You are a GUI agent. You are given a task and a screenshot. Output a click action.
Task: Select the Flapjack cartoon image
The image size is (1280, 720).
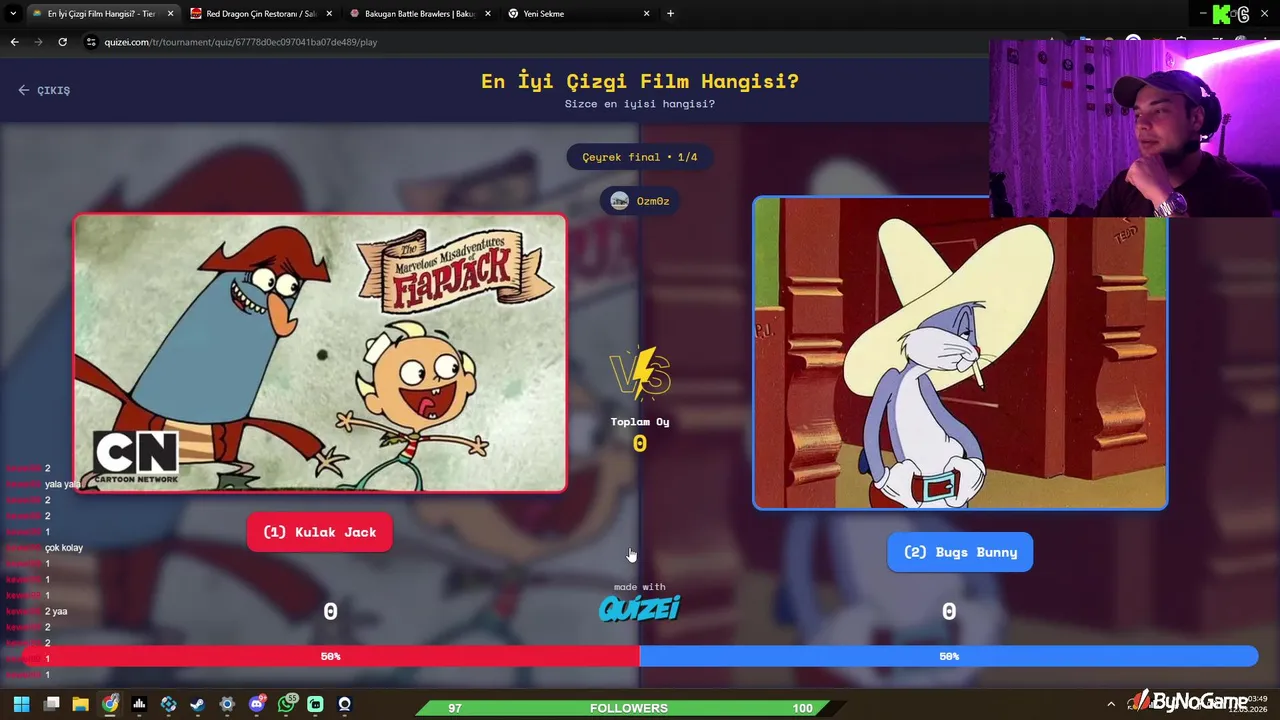pyautogui.click(x=320, y=353)
